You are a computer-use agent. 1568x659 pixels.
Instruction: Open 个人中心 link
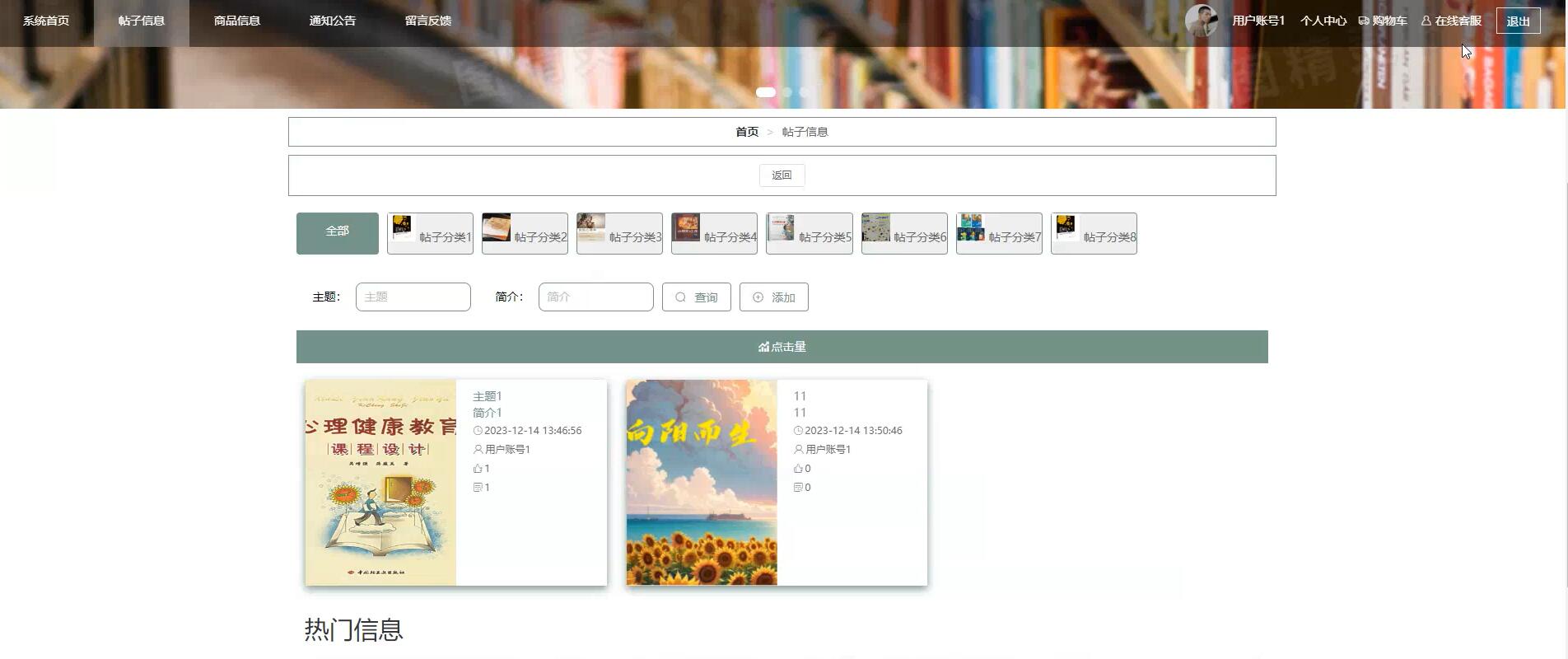(1323, 21)
